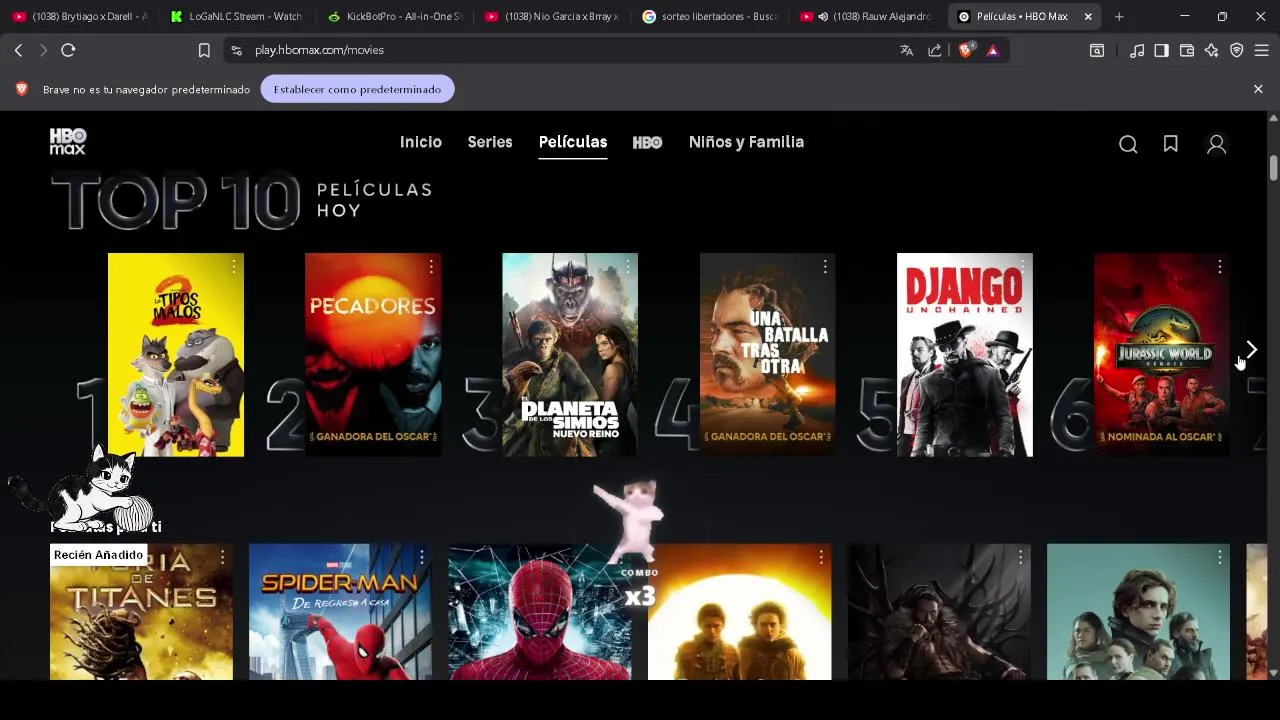Viewport: 1280px width, 720px height.
Task: Click the address bar URL play.hbomax.com/movies
Action: click(x=319, y=50)
